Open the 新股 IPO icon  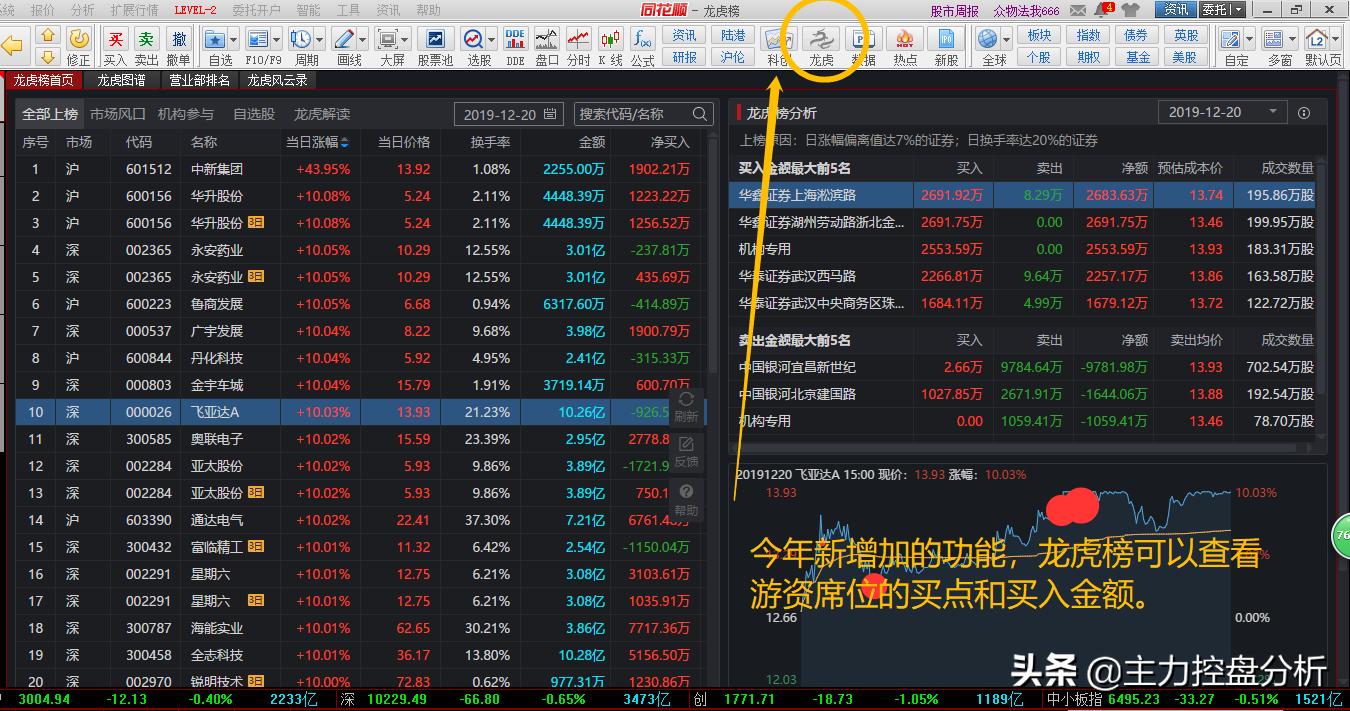pyautogui.click(x=946, y=39)
